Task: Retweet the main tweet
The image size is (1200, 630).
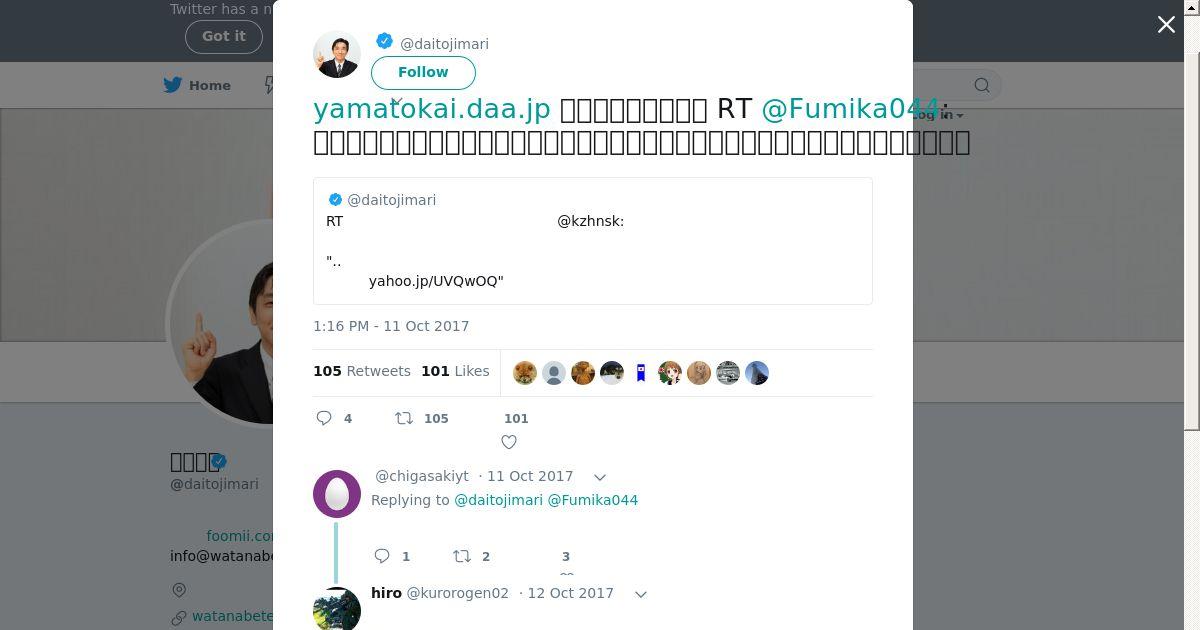Action: [404, 418]
